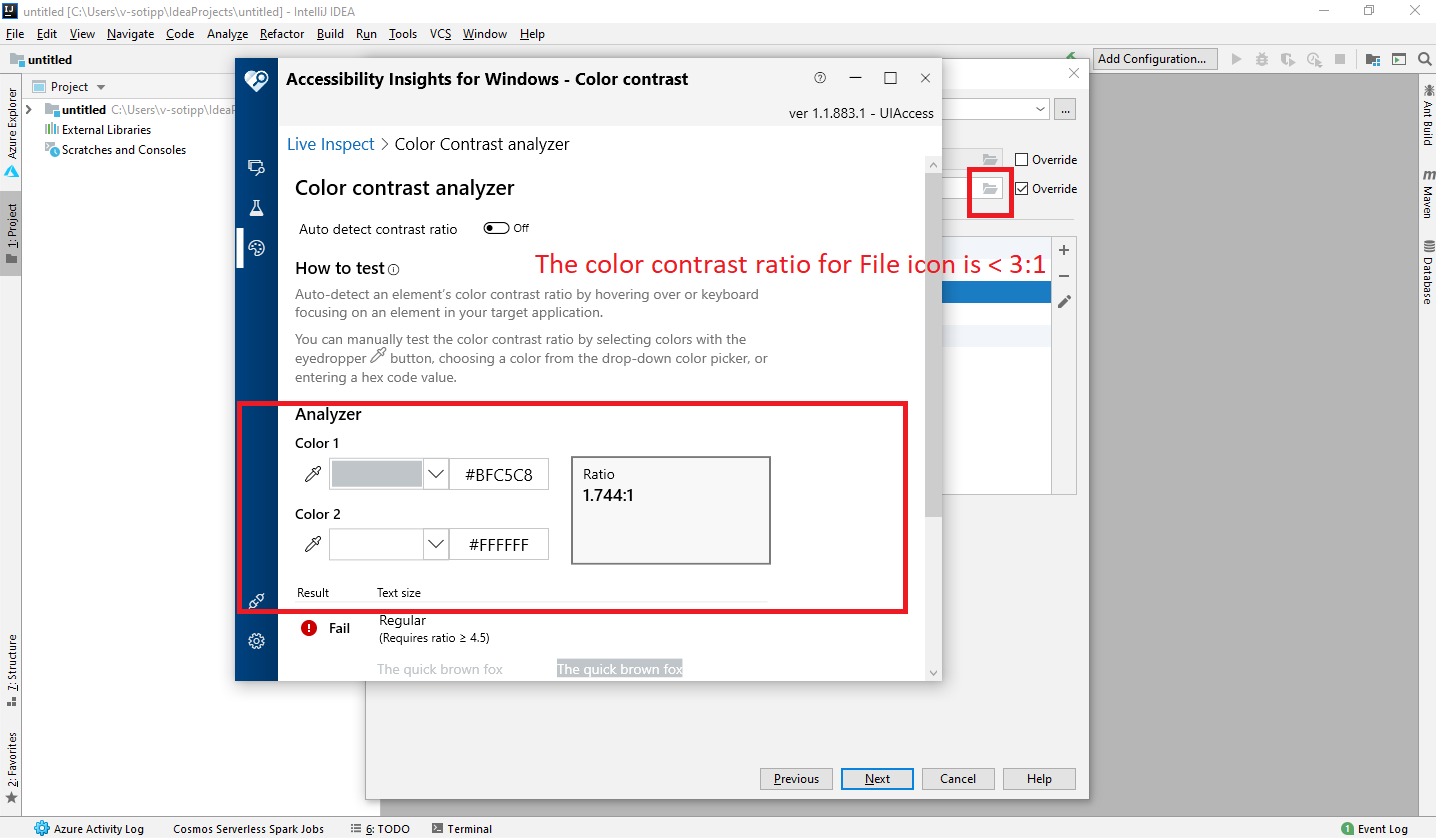Open the Terminal tool window
1436x838 pixels.
(x=461, y=828)
